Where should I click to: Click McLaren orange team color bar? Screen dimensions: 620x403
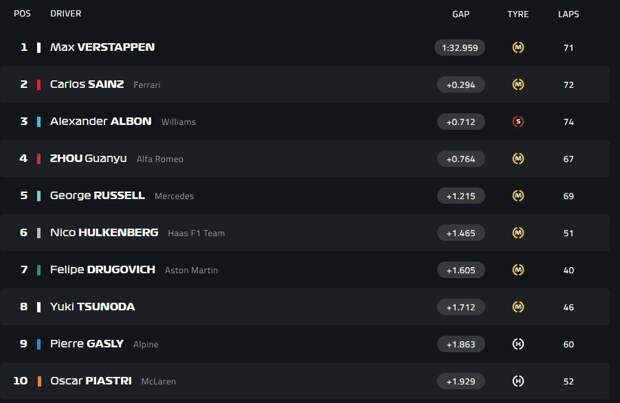[x=39, y=382]
